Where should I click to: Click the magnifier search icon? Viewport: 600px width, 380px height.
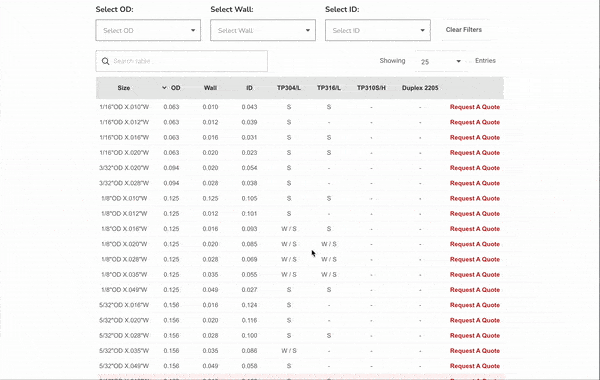(105, 61)
